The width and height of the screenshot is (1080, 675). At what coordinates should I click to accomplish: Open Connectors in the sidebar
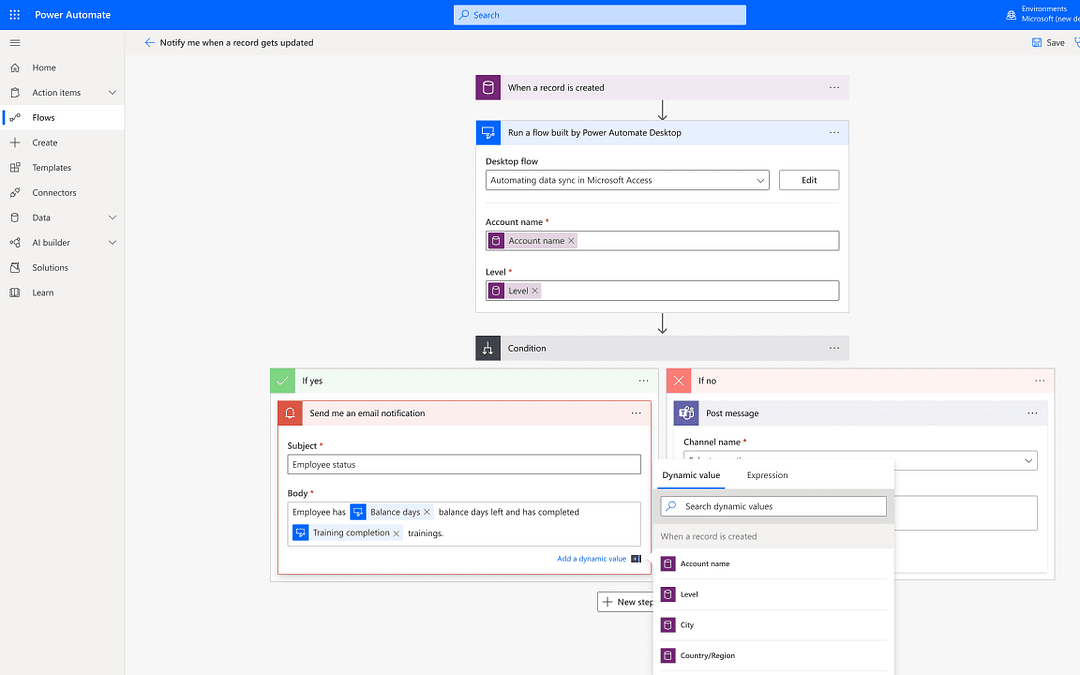tap(54, 193)
